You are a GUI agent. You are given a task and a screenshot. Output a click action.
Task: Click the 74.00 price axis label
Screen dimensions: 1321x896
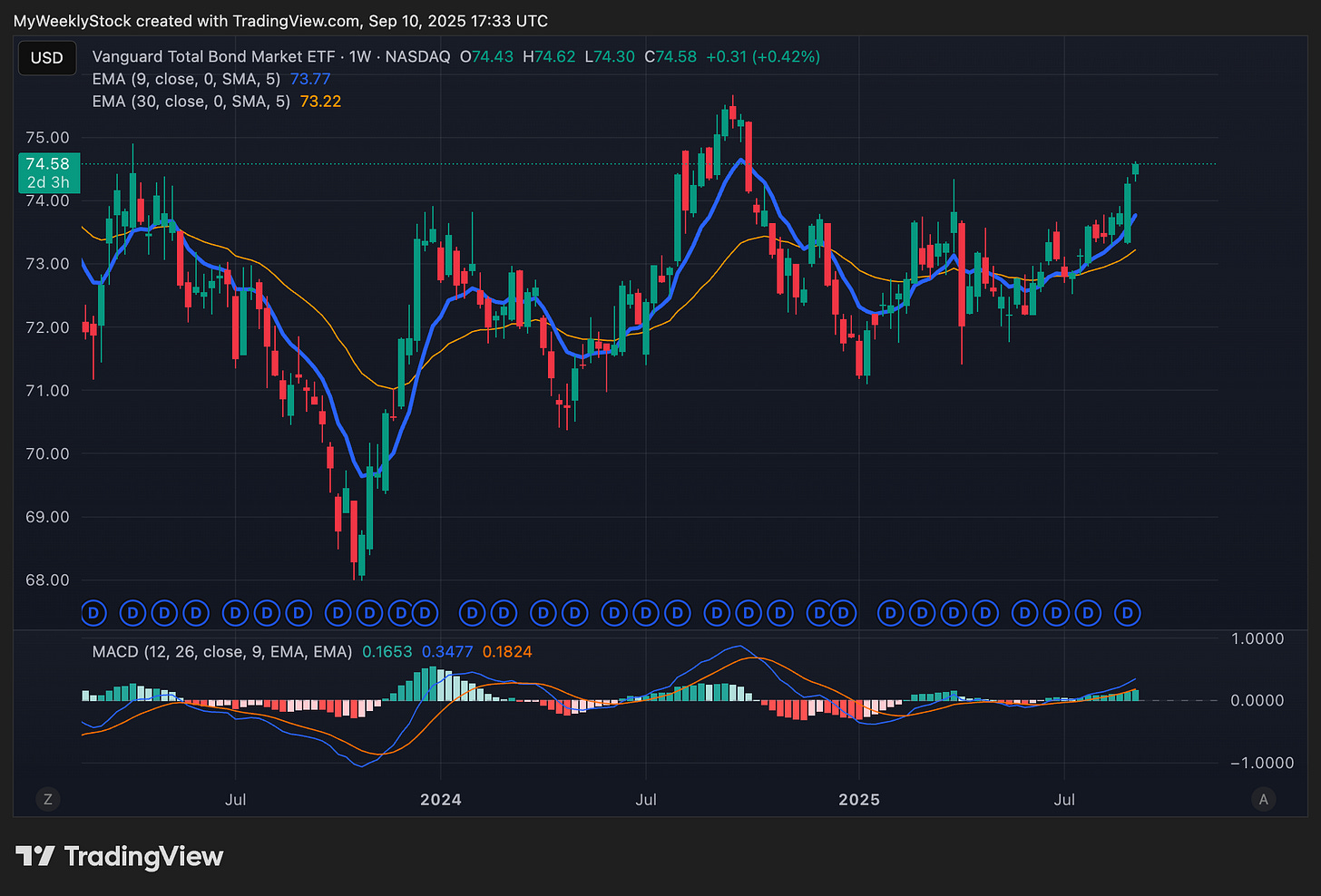click(47, 201)
